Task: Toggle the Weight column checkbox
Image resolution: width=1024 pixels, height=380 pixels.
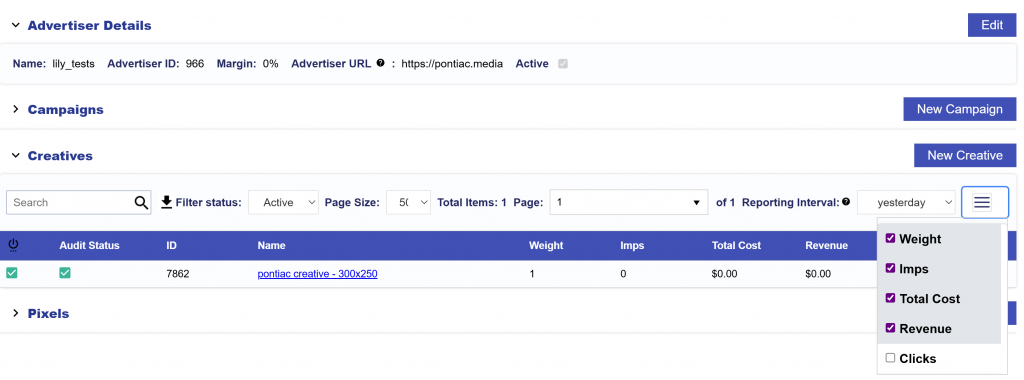Action: pyautogui.click(x=890, y=238)
